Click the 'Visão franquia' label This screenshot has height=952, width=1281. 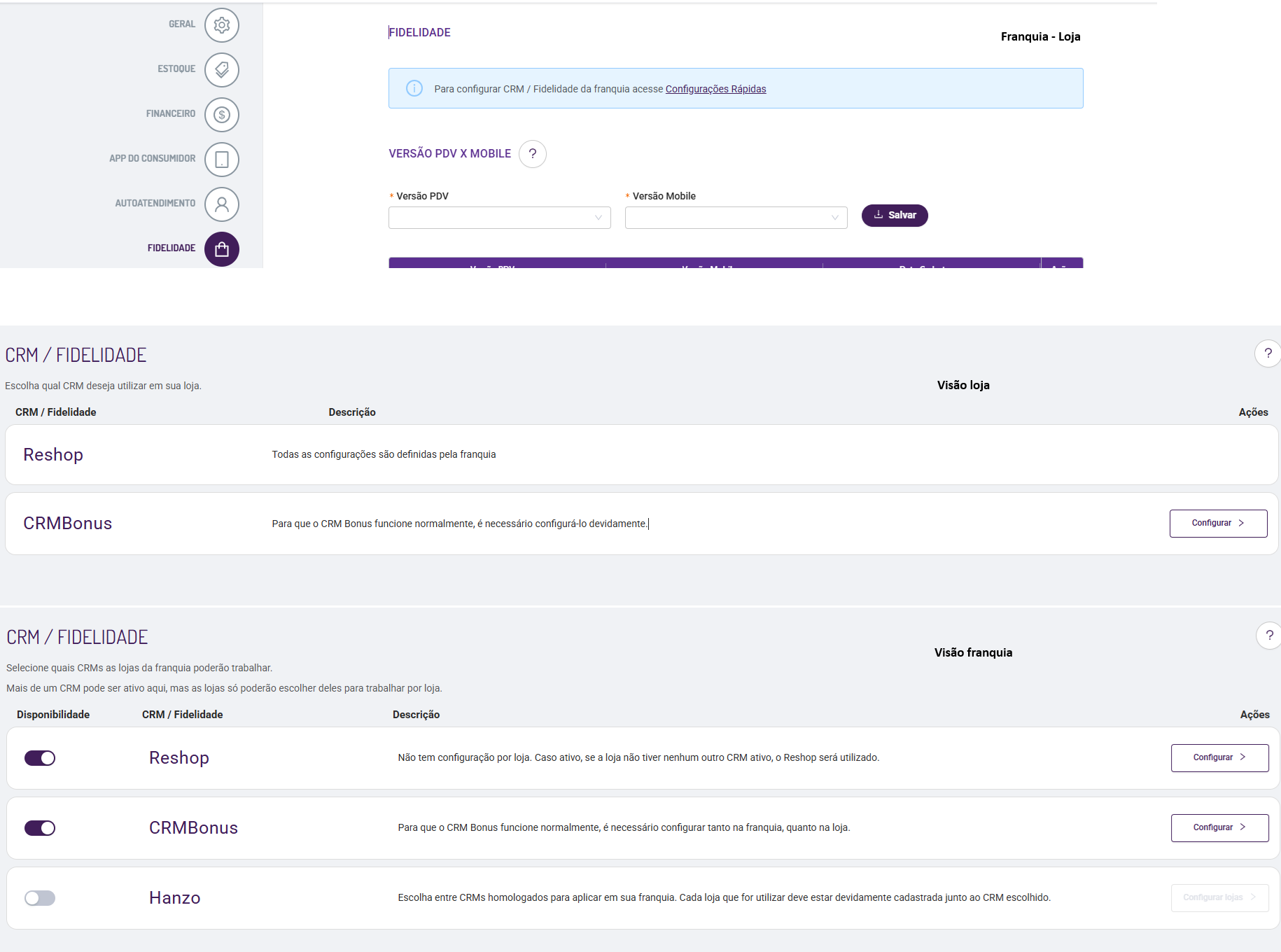coord(973,652)
